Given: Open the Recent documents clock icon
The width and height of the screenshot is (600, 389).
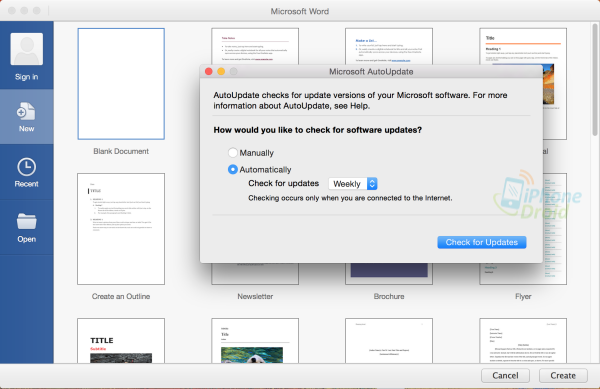Looking at the screenshot, I should click(26, 167).
